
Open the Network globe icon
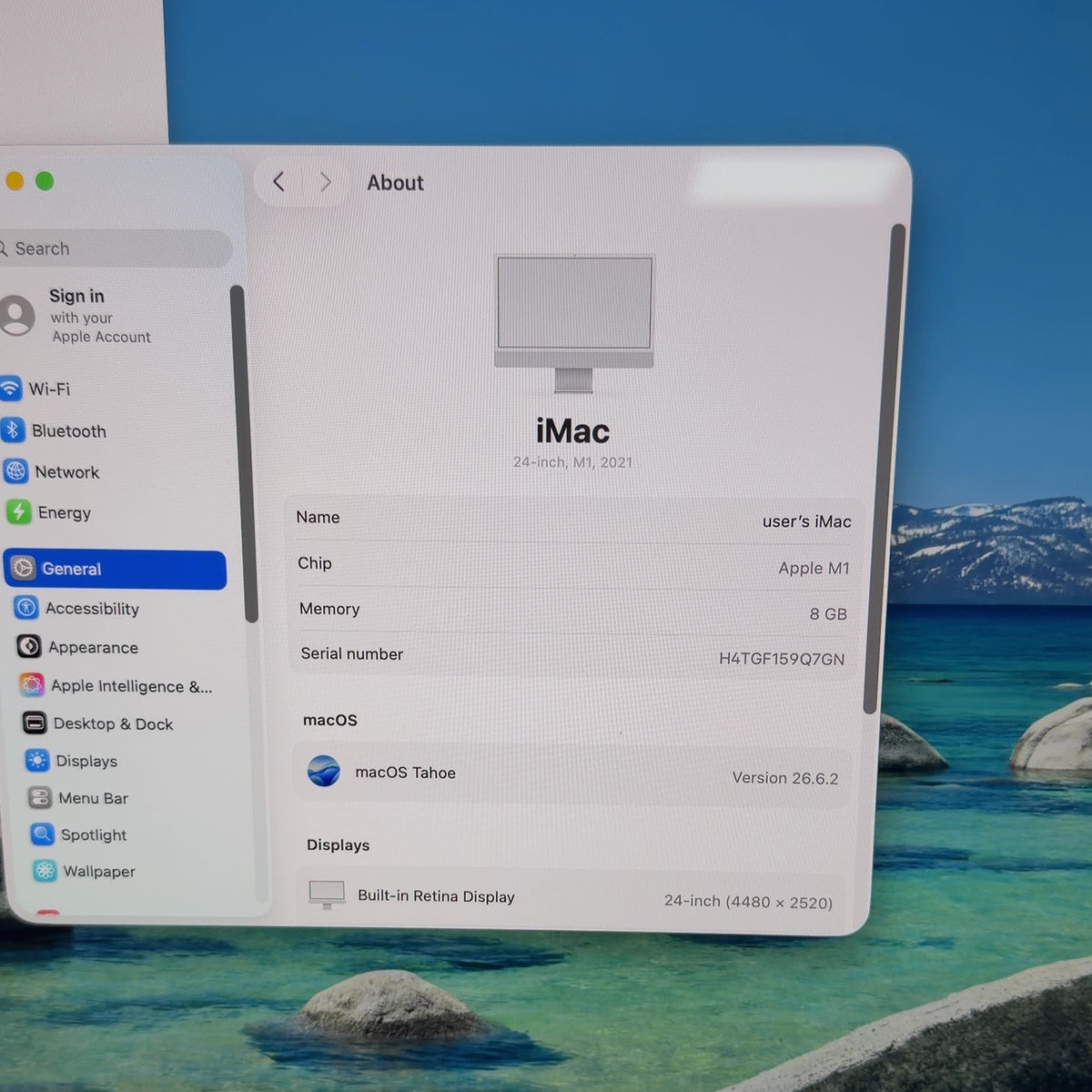pos(15,471)
